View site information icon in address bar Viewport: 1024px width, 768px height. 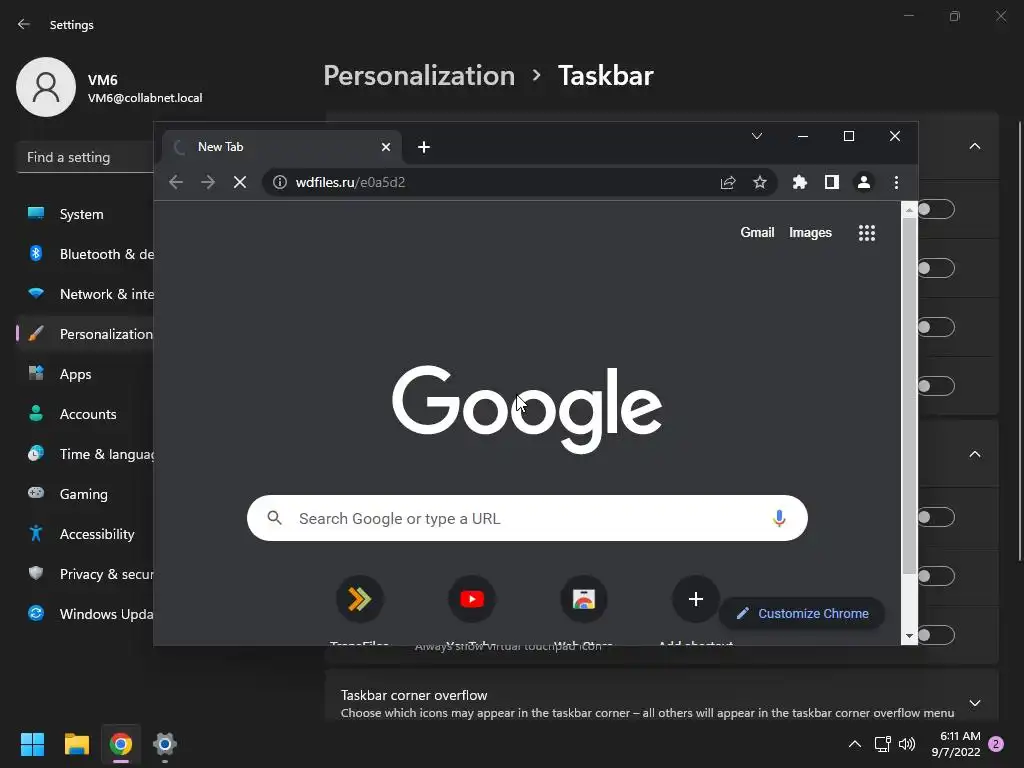coord(280,182)
